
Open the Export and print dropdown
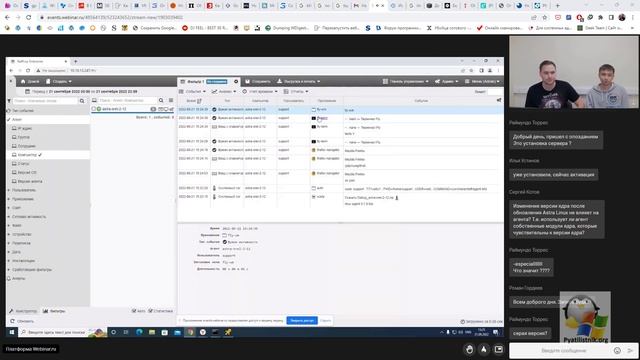coord(298,81)
